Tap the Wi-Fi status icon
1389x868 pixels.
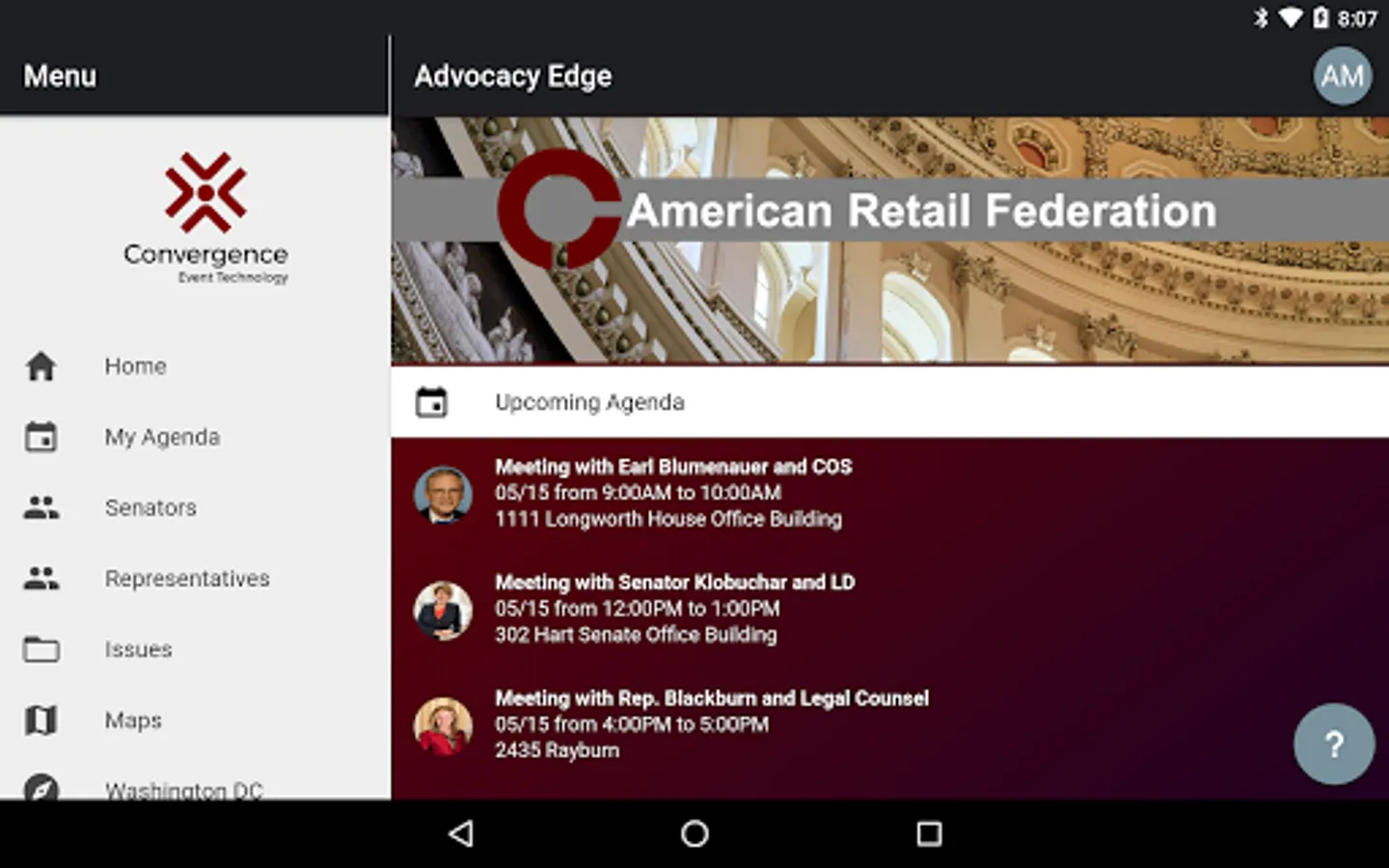[x=1291, y=17]
